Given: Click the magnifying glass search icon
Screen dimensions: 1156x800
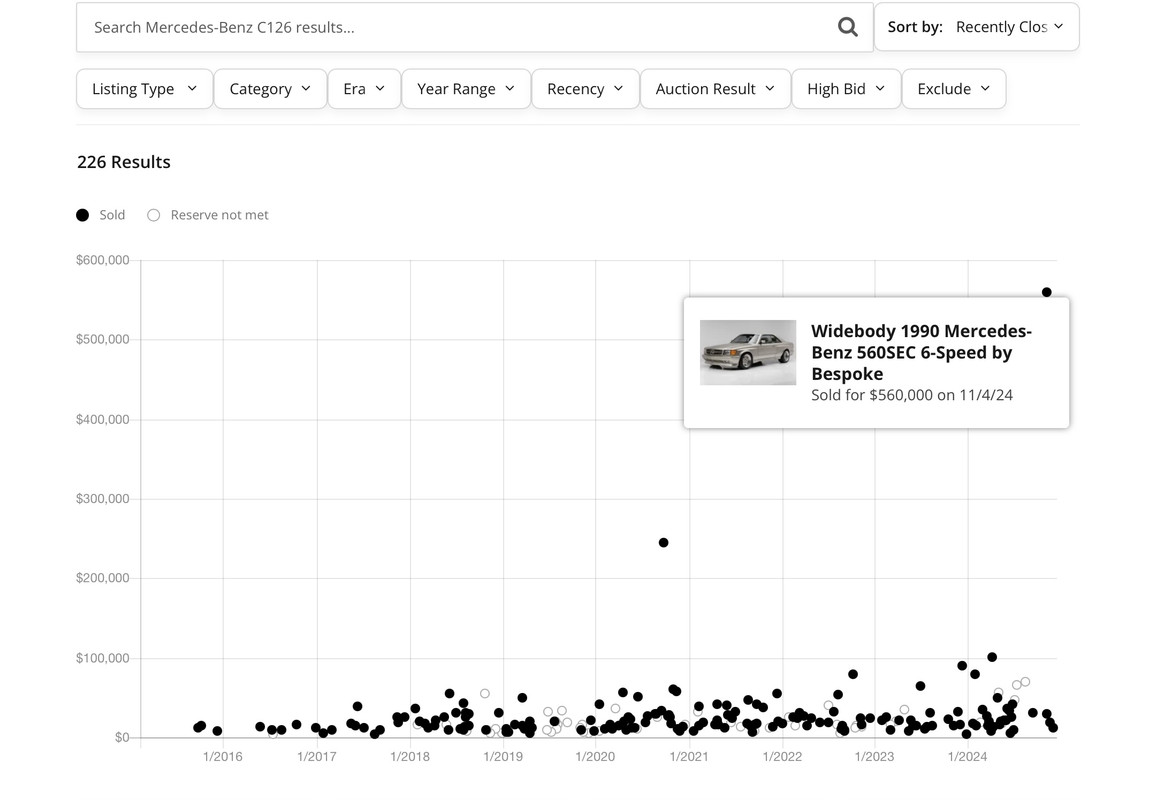Looking at the screenshot, I should click(x=848, y=27).
